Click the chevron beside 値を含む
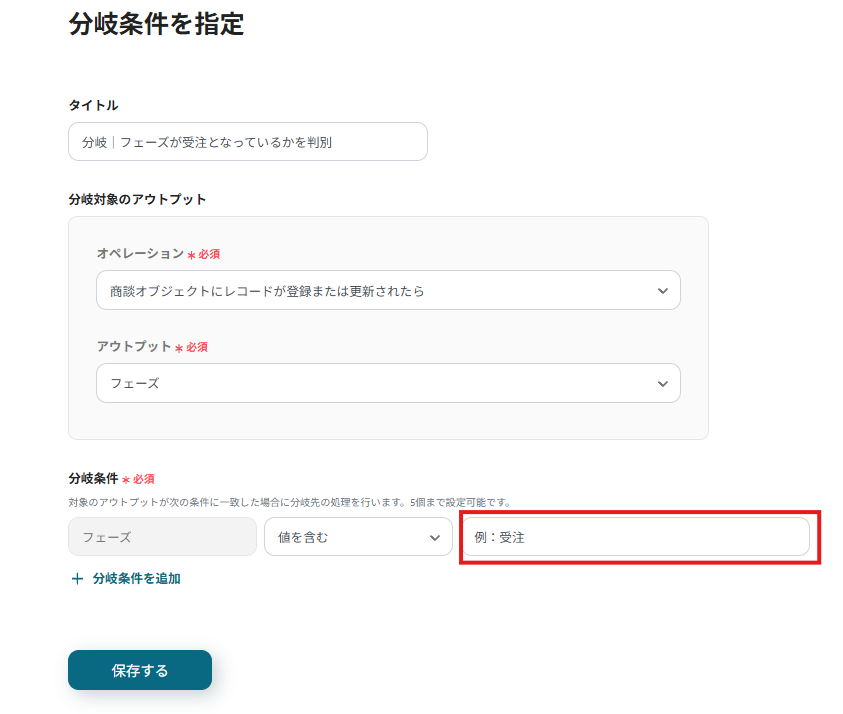The image size is (843, 714). (437, 537)
